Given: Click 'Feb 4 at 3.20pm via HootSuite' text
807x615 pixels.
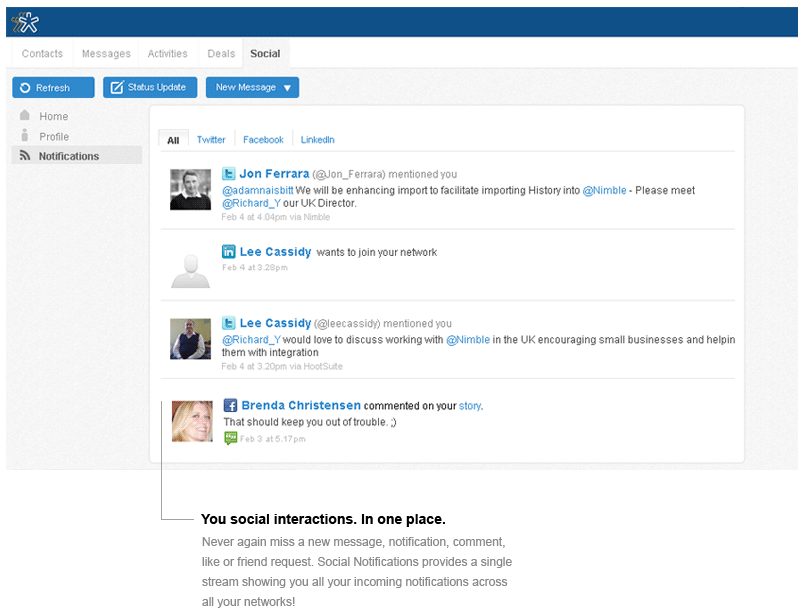Looking at the screenshot, I should click(282, 366).
